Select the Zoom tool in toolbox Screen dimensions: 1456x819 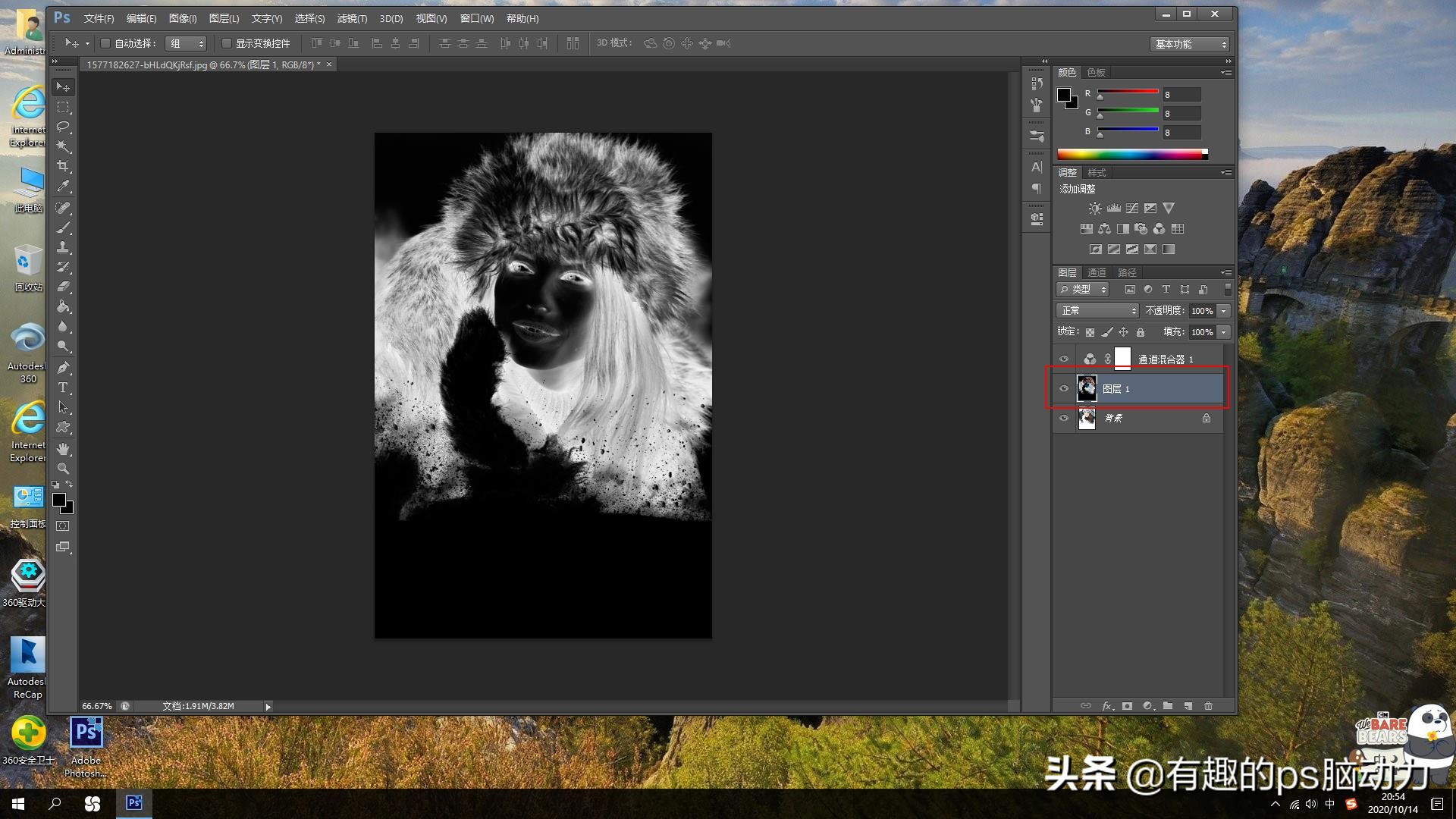click(63, 469)
